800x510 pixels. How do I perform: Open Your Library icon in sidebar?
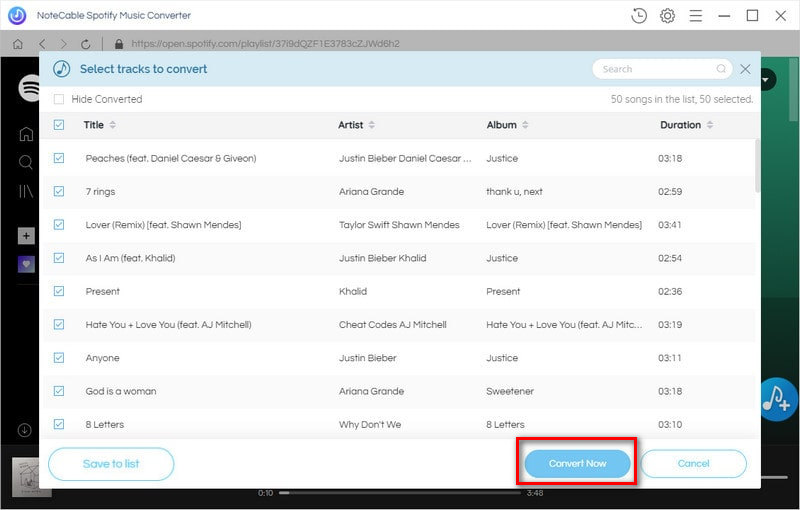26,191
